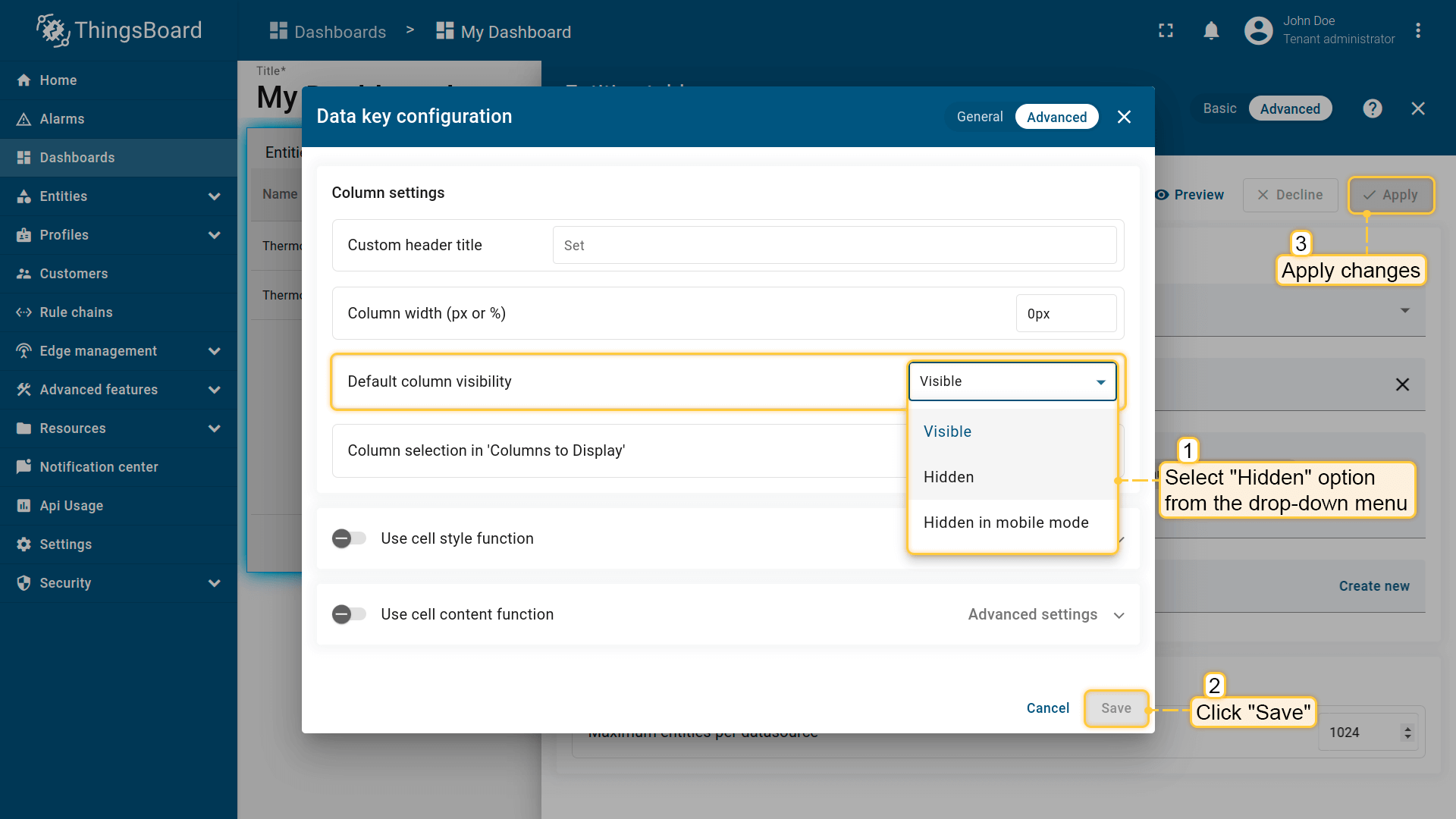Expand Advanced settings chevron

1119,615
